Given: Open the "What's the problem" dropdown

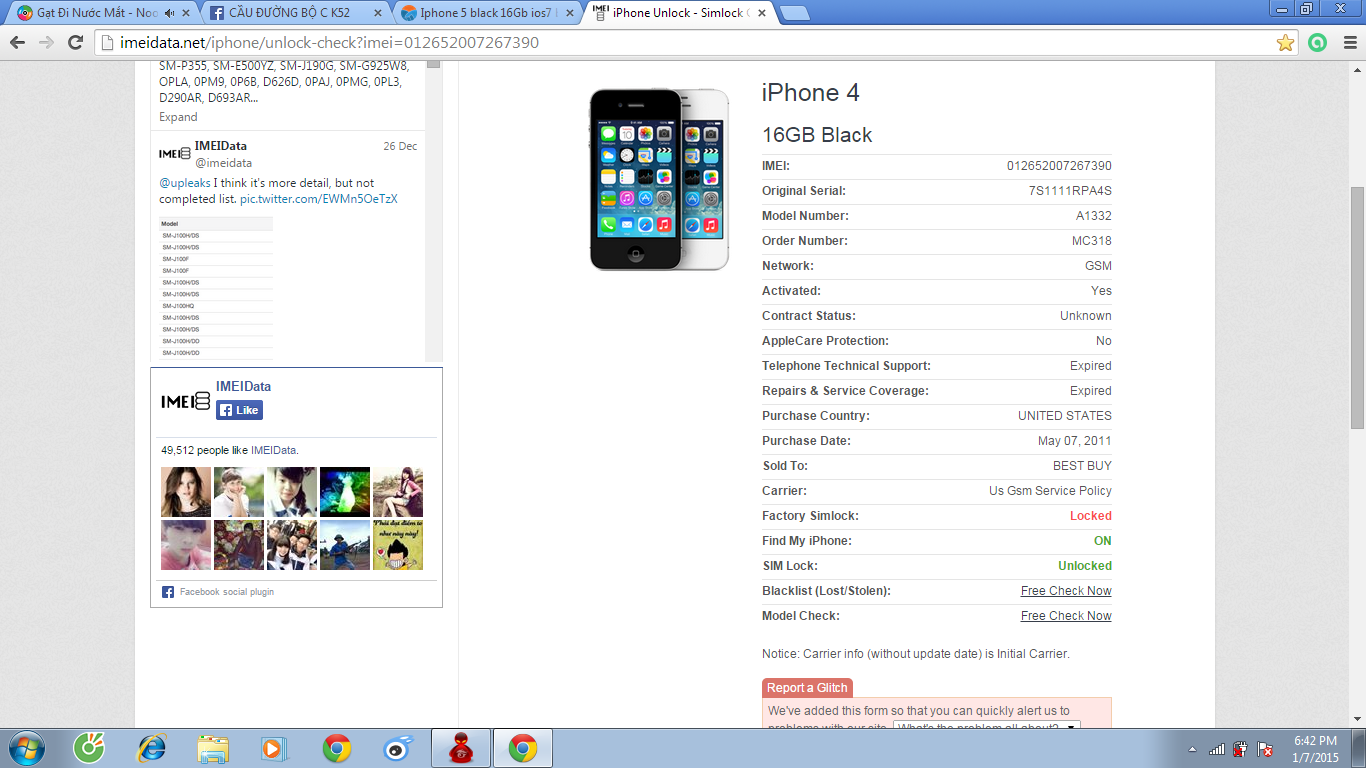Looking at the screenshot, I should 987,727.
